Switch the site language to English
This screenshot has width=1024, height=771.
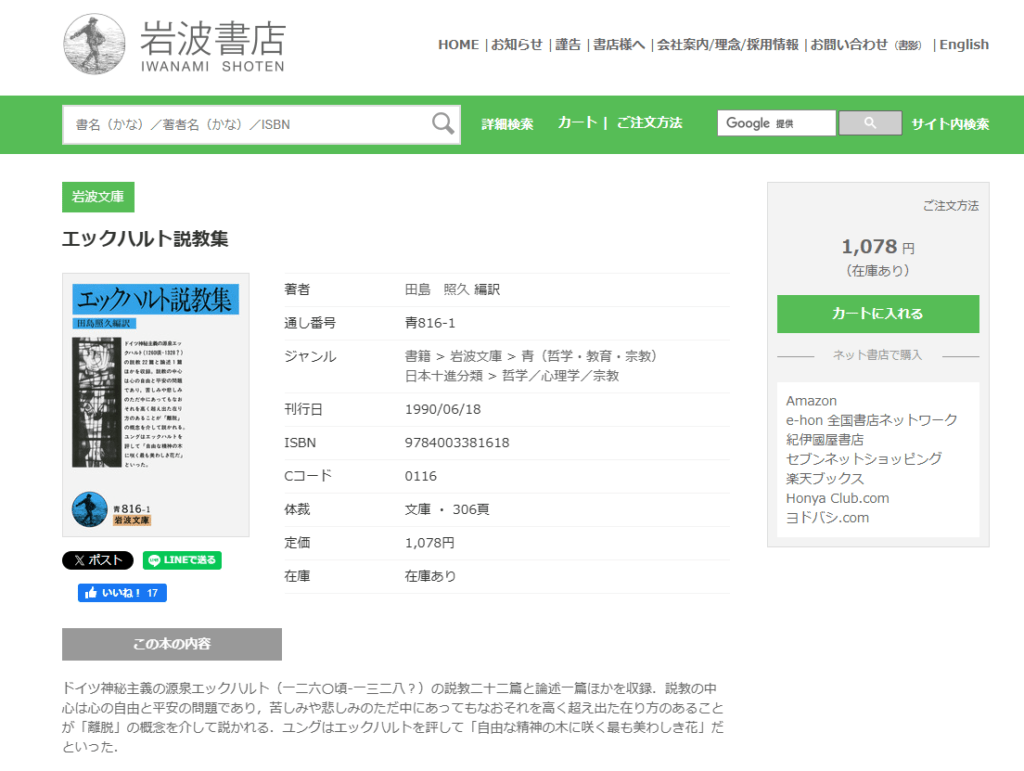(964, 45)
